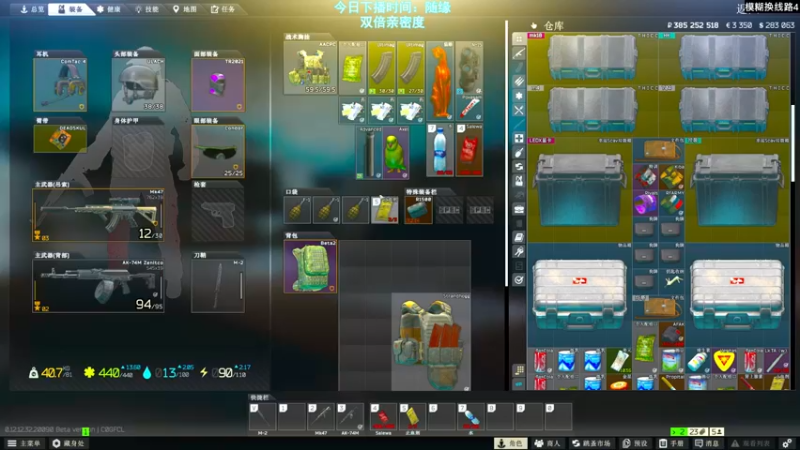Select the AK-74M Zenitco on back

coord(98,286)
